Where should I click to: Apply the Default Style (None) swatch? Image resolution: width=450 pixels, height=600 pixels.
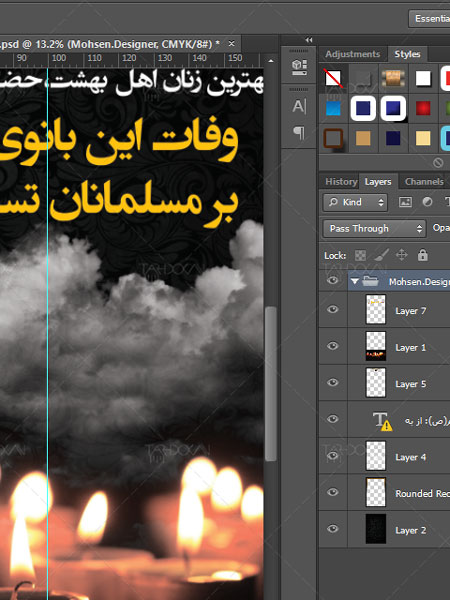pos(333,78)
